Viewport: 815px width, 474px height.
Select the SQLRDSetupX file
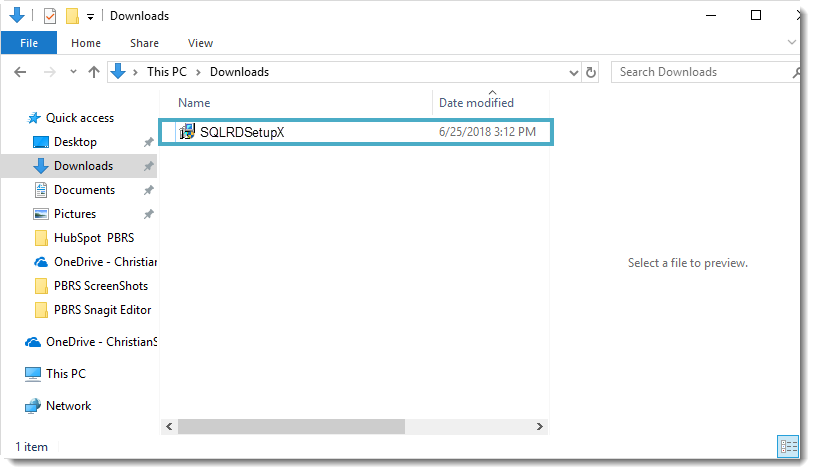[356, 132]
